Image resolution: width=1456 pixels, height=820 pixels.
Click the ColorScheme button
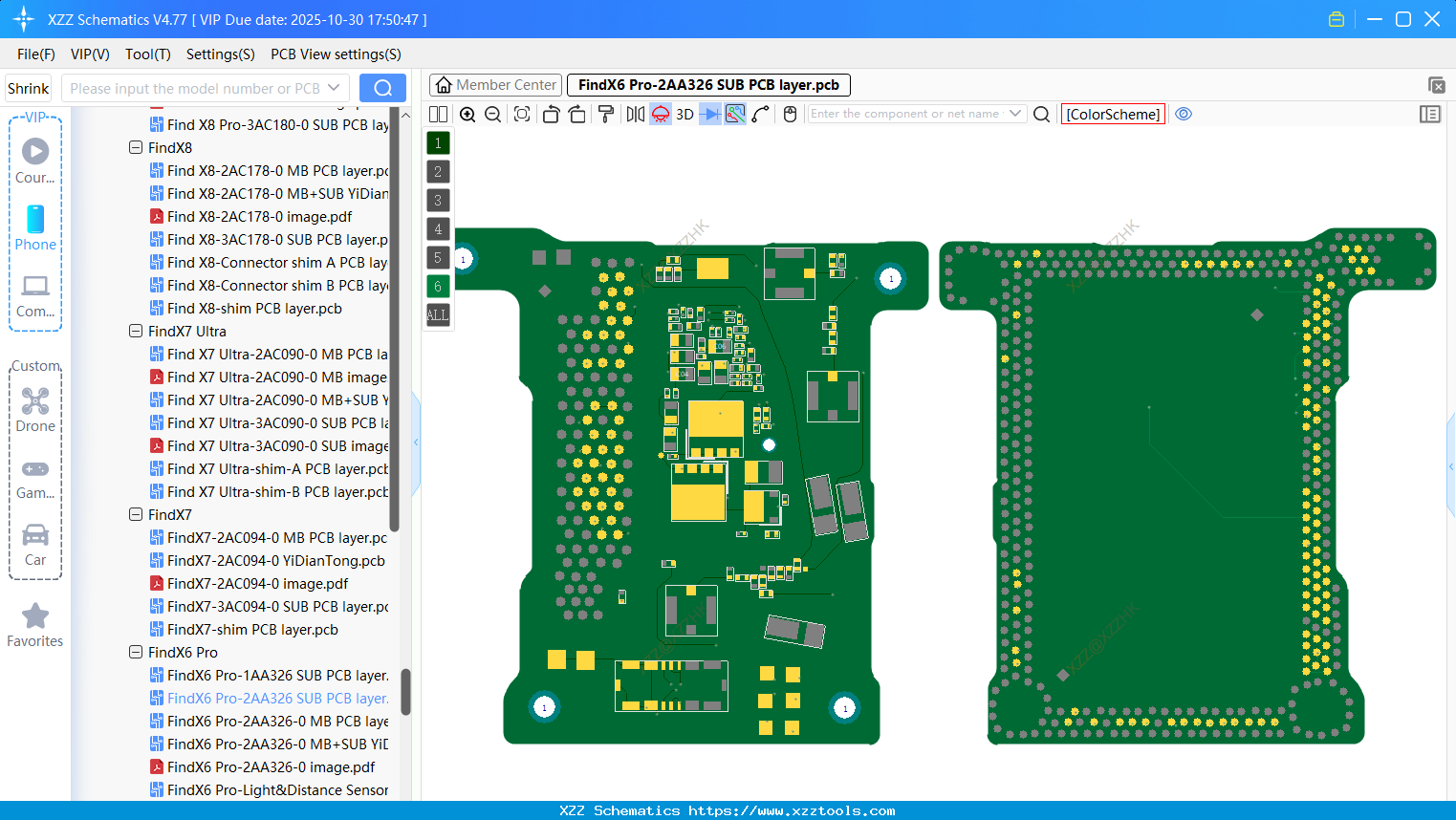click(1113, 114)
